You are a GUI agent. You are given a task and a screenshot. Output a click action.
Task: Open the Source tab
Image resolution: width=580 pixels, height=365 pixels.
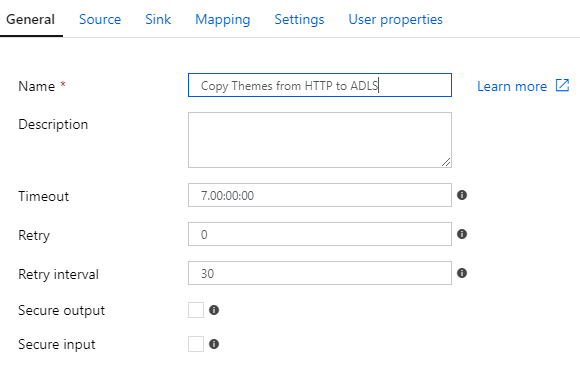[x=100, y=19]
